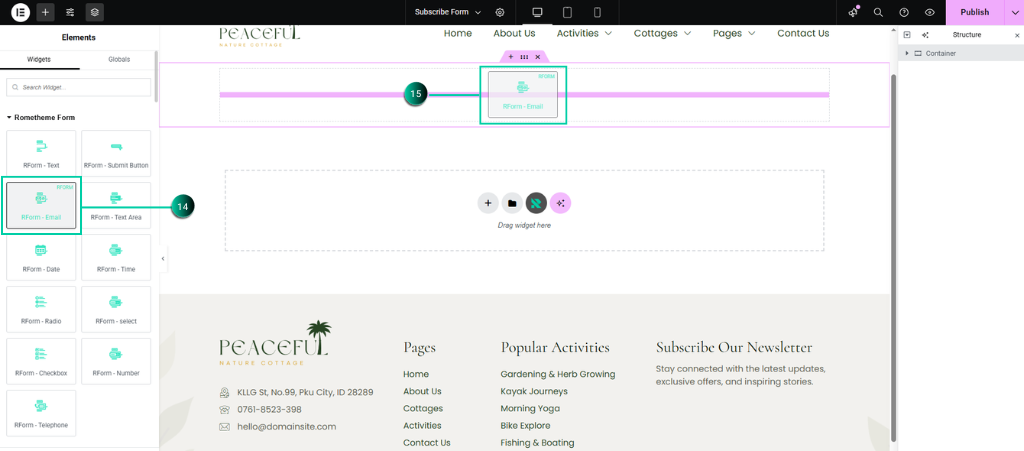Collapse the Elements panel handle

click(x=163, y=258)
